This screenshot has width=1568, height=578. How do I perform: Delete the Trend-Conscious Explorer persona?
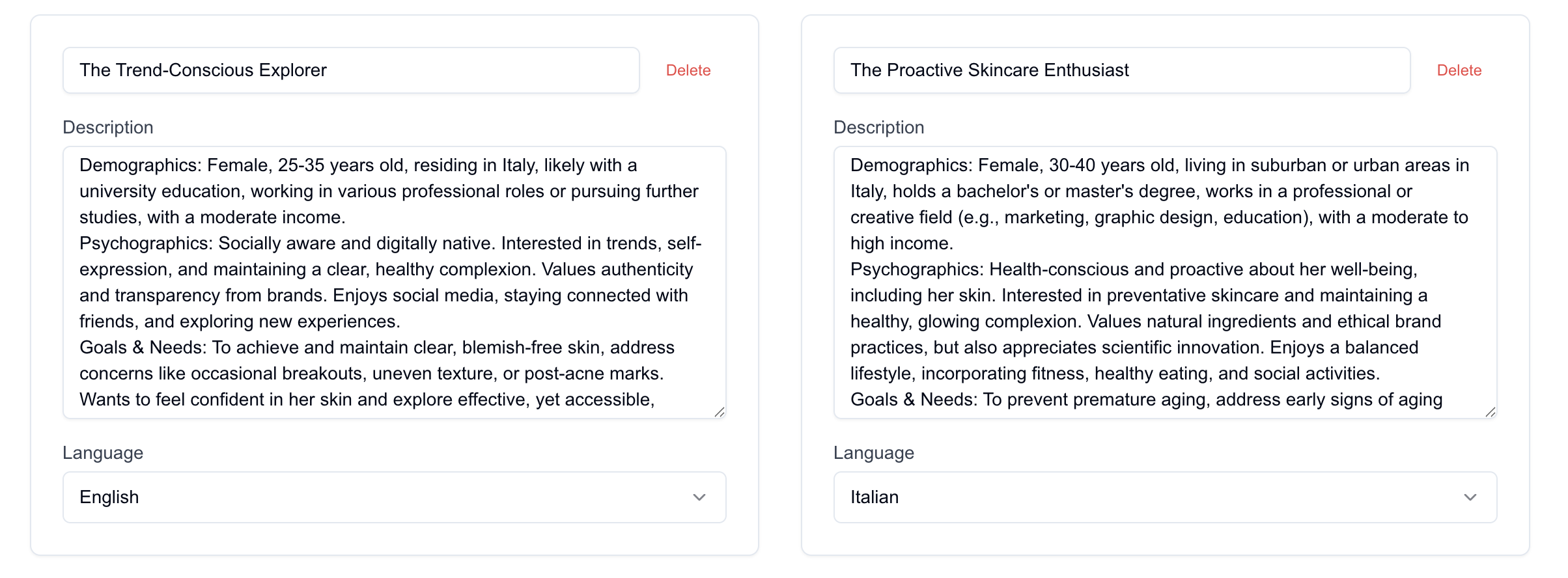[x=689, y=70]
